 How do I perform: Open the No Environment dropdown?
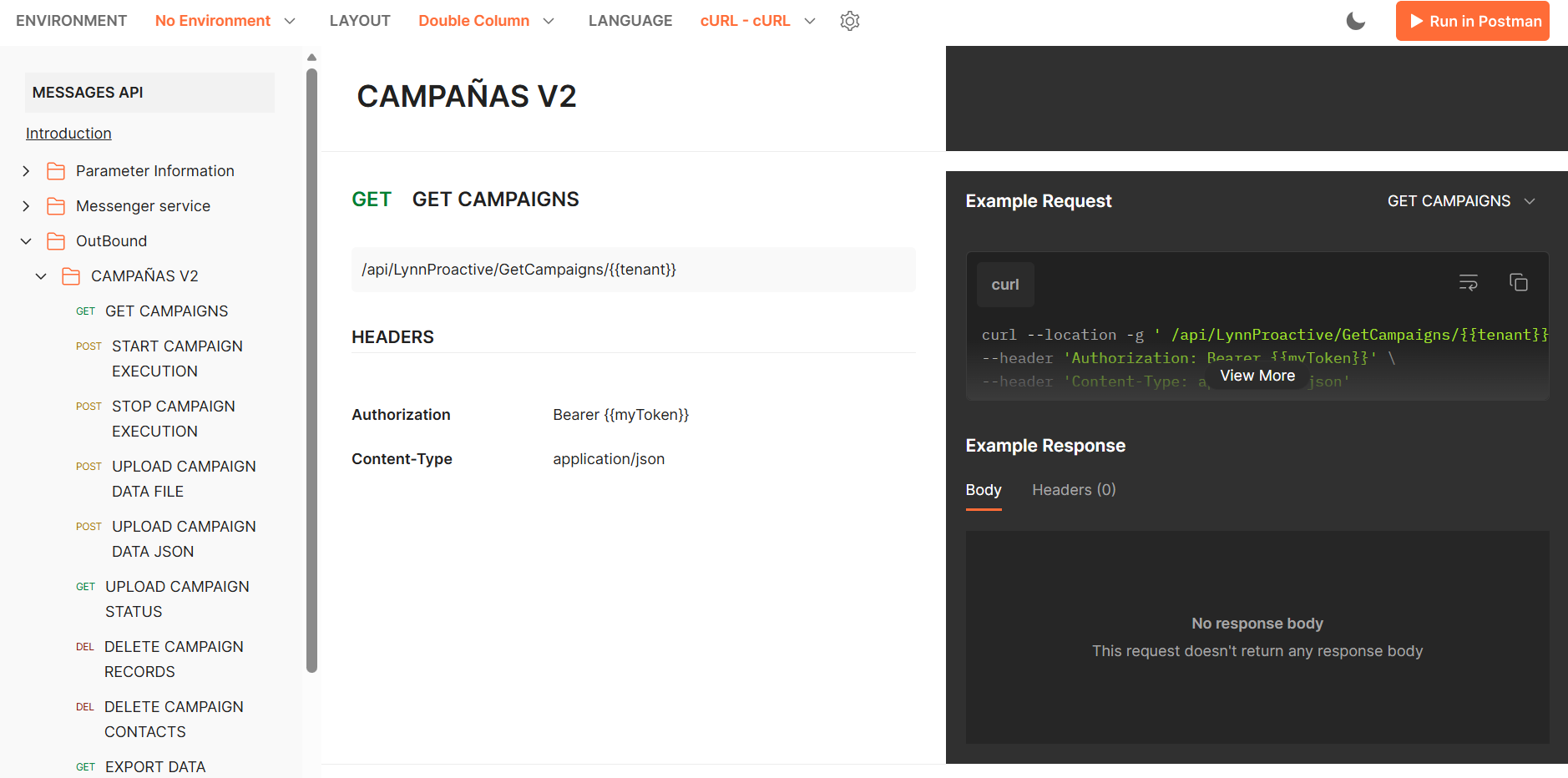(225, 21)
